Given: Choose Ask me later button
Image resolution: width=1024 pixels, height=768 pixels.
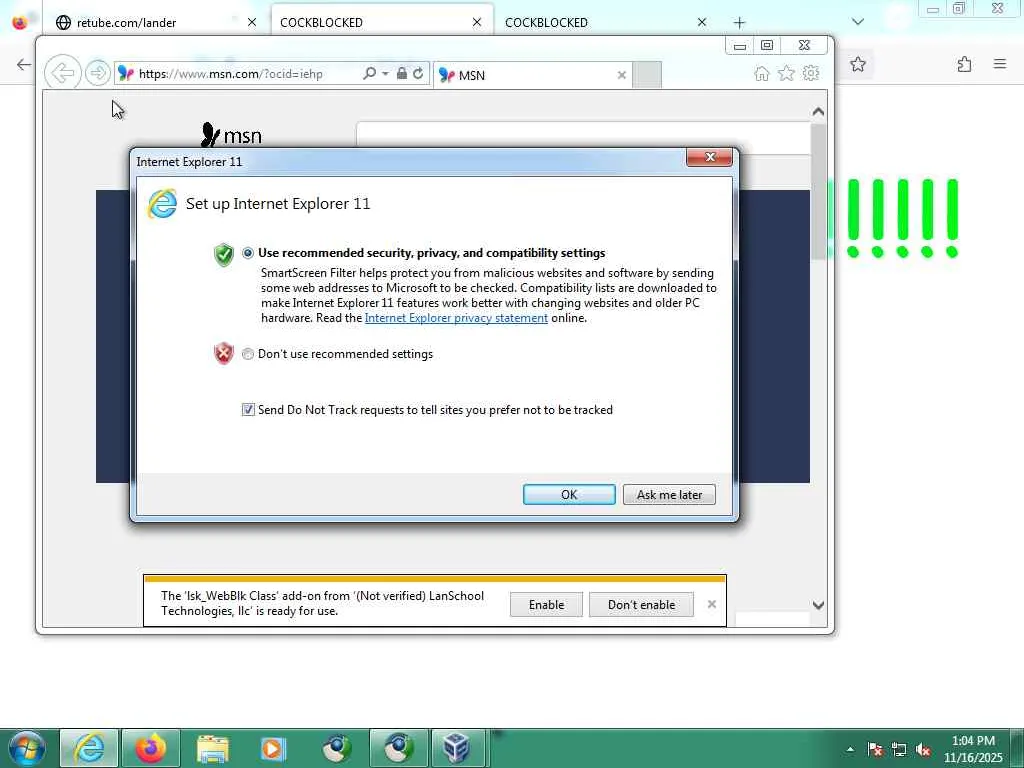Looking at the screenshot, I should pyautogui.click(x=669, y=494).
